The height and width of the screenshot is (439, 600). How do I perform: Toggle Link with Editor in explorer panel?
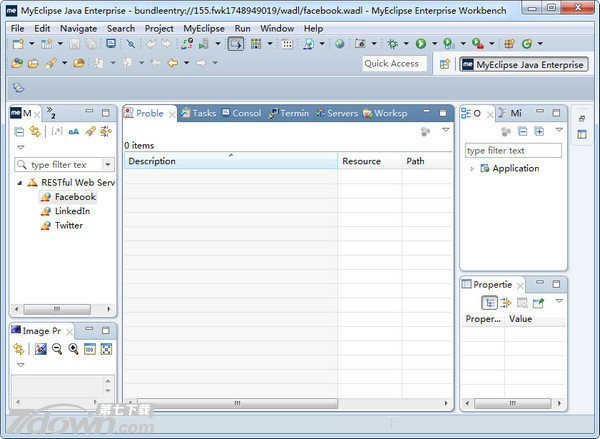[x=35, y=131]
